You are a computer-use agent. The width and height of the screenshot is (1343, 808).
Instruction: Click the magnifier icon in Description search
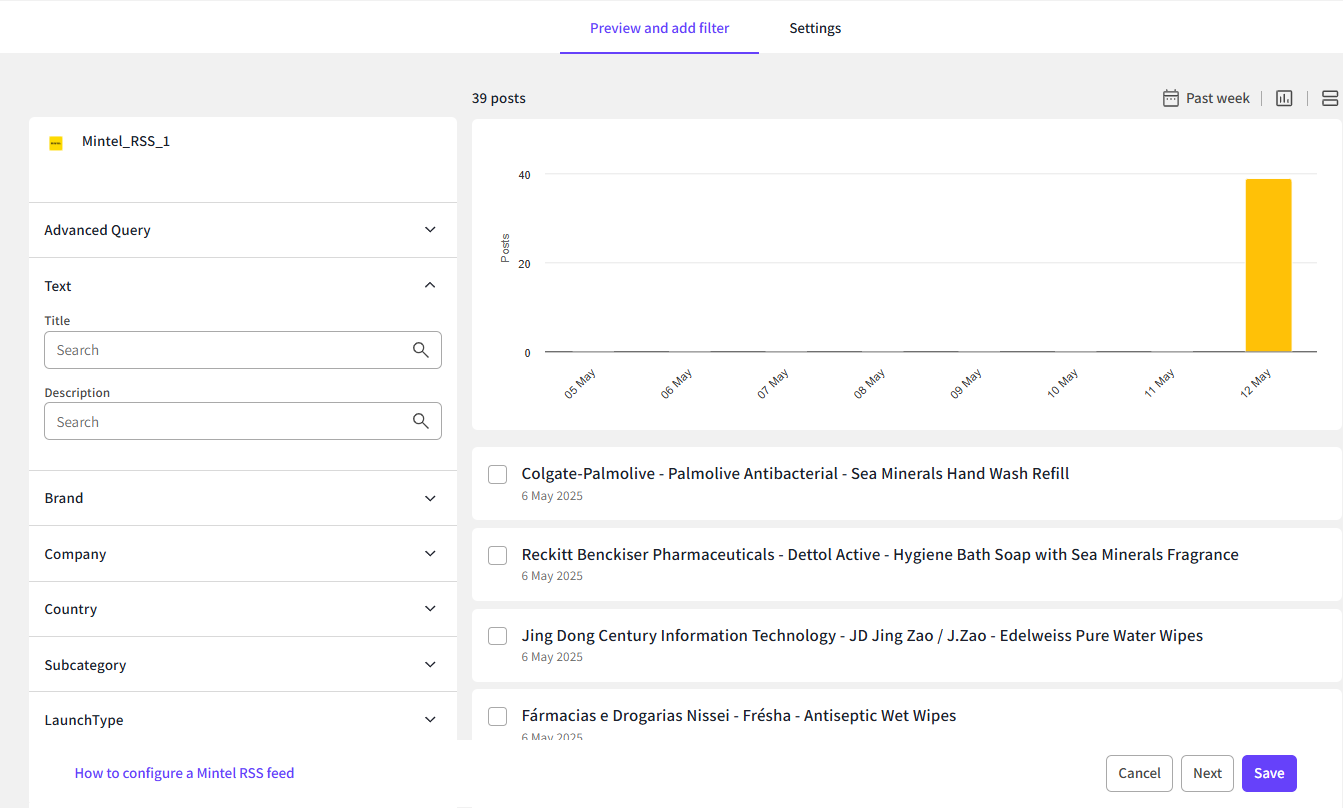pos(421,422)
